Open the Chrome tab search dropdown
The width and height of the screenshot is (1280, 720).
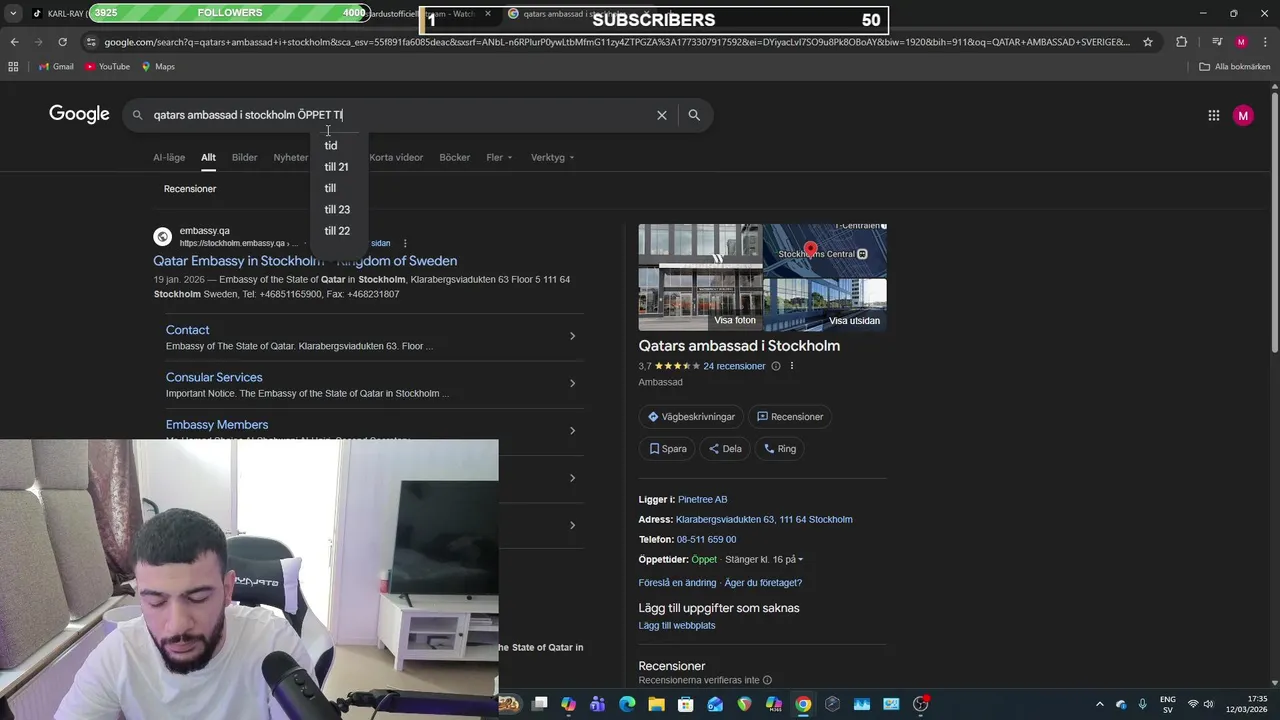pyautogui.click(x=13, y=13)
